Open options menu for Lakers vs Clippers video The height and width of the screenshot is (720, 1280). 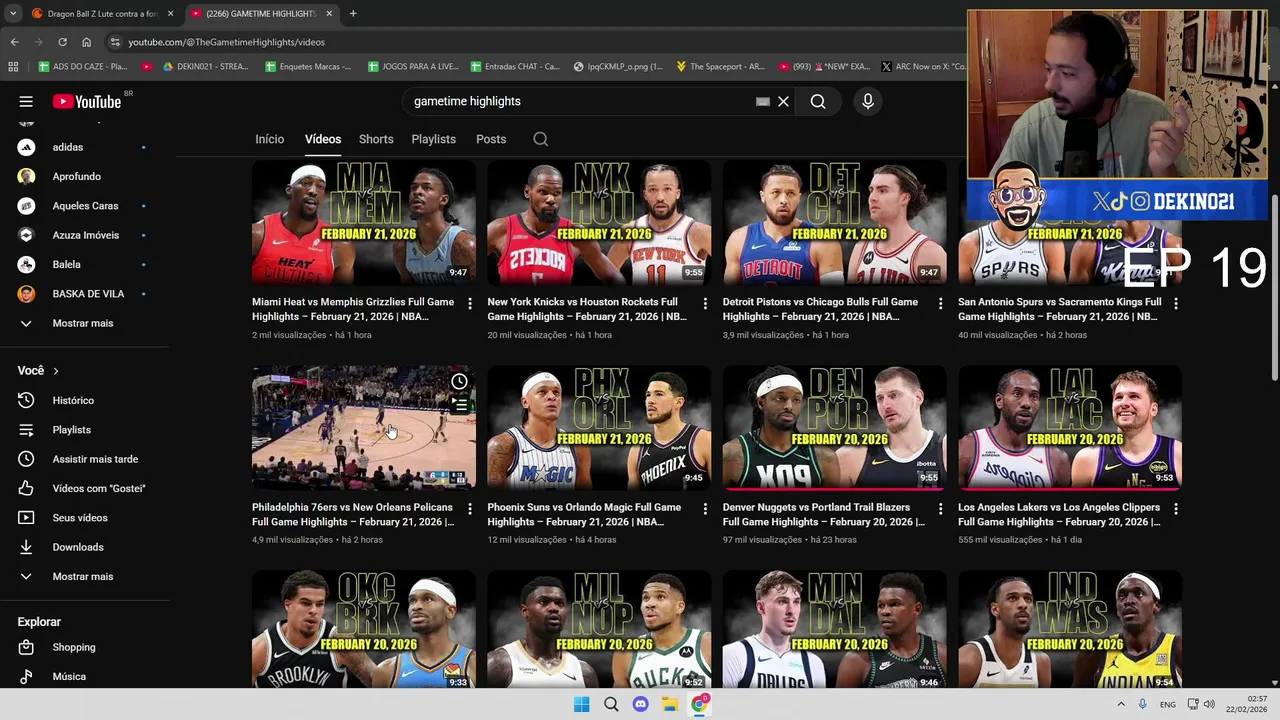[x=1176, y=508]
